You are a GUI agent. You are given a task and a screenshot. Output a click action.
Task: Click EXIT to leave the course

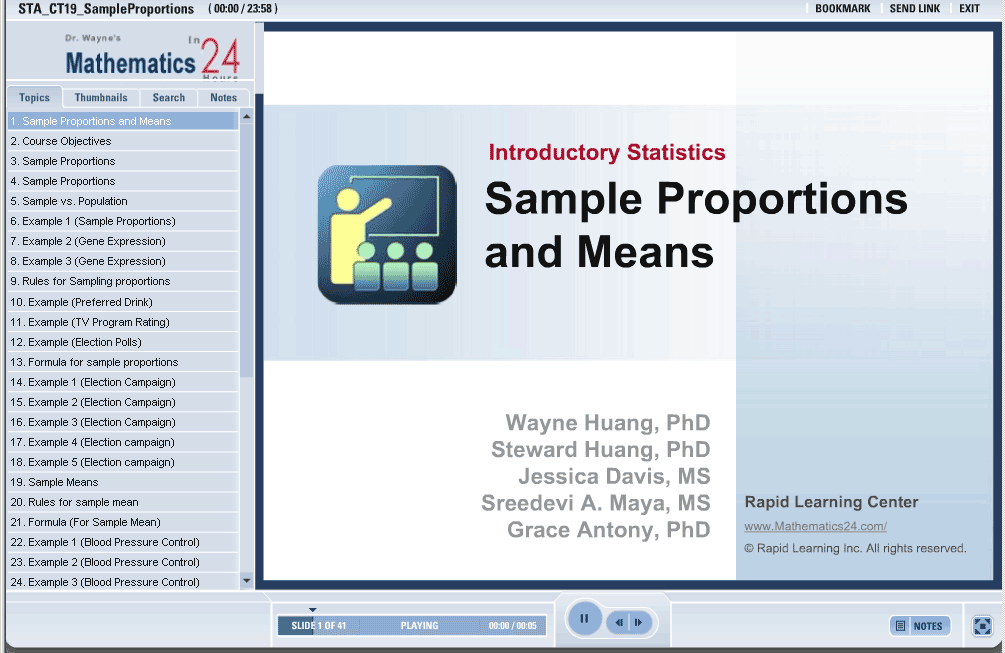(969, 9)
